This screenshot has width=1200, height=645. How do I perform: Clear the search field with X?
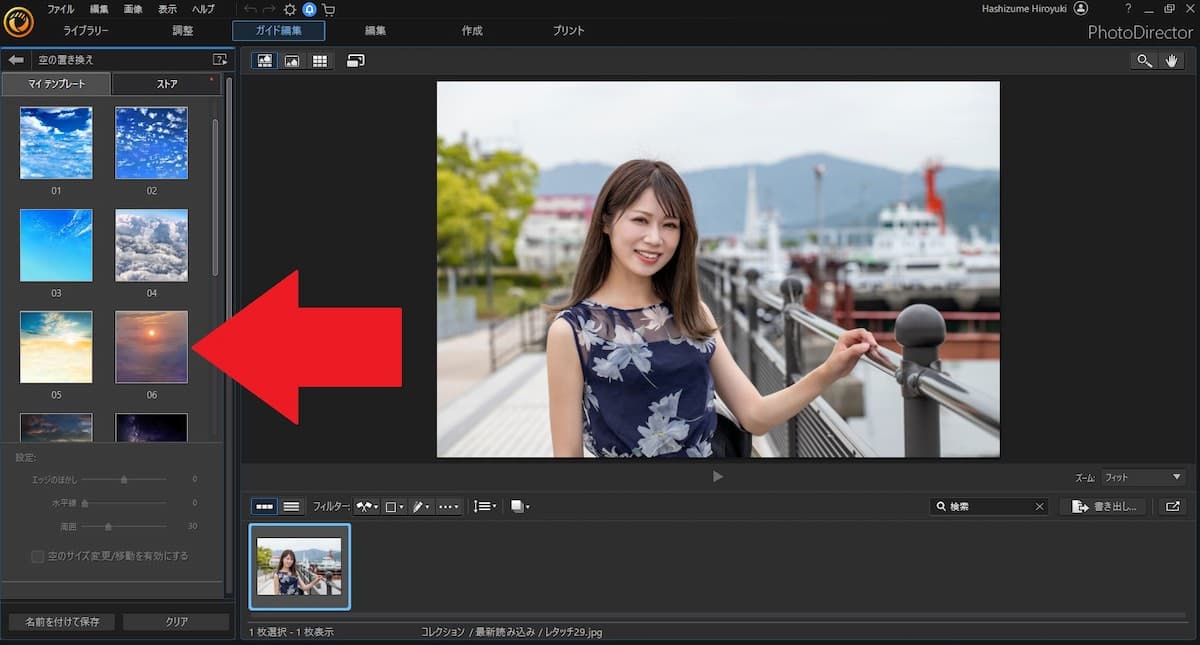point(1039,507)
